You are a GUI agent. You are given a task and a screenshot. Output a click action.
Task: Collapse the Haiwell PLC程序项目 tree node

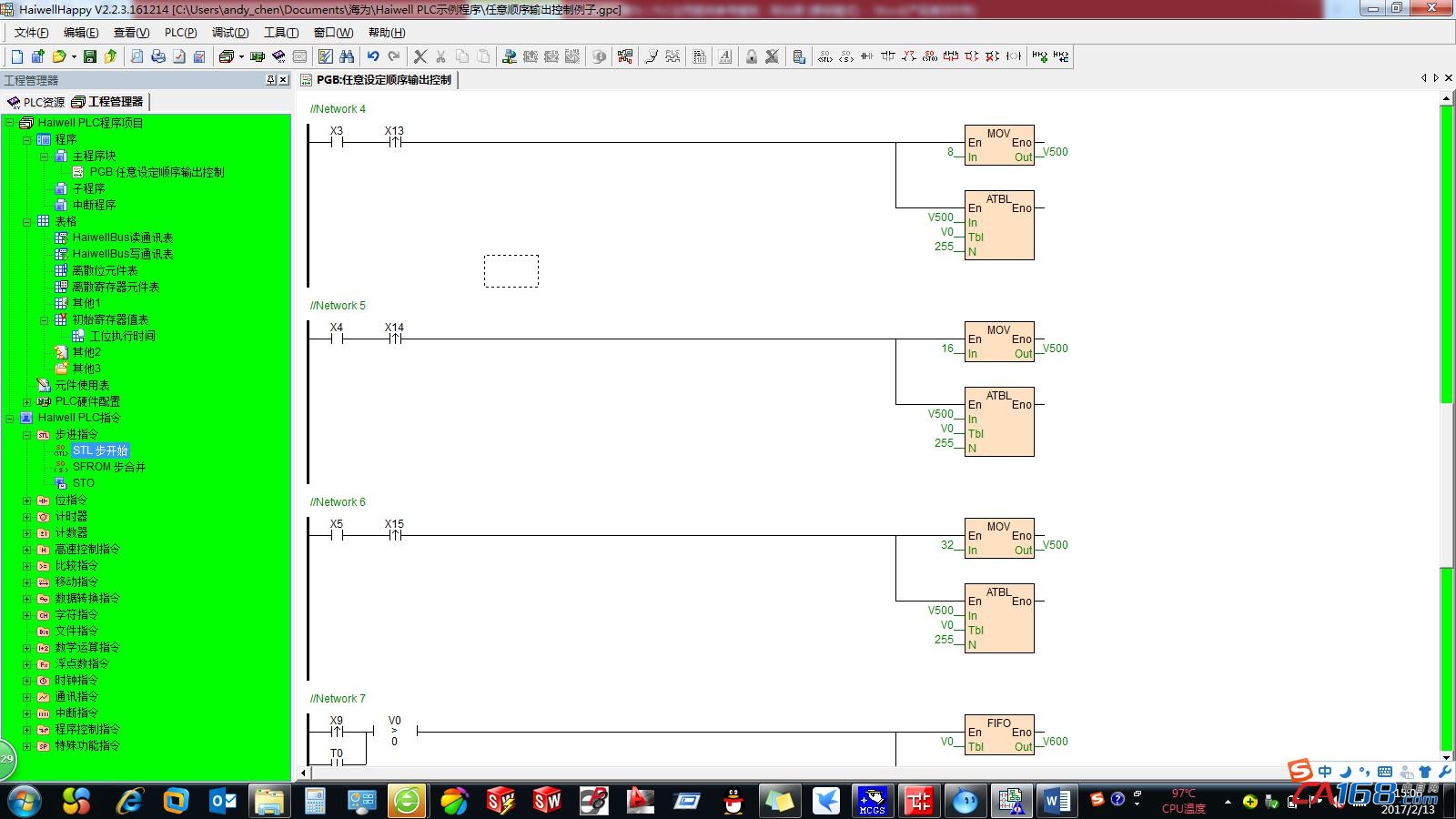[x=10, y=123]
